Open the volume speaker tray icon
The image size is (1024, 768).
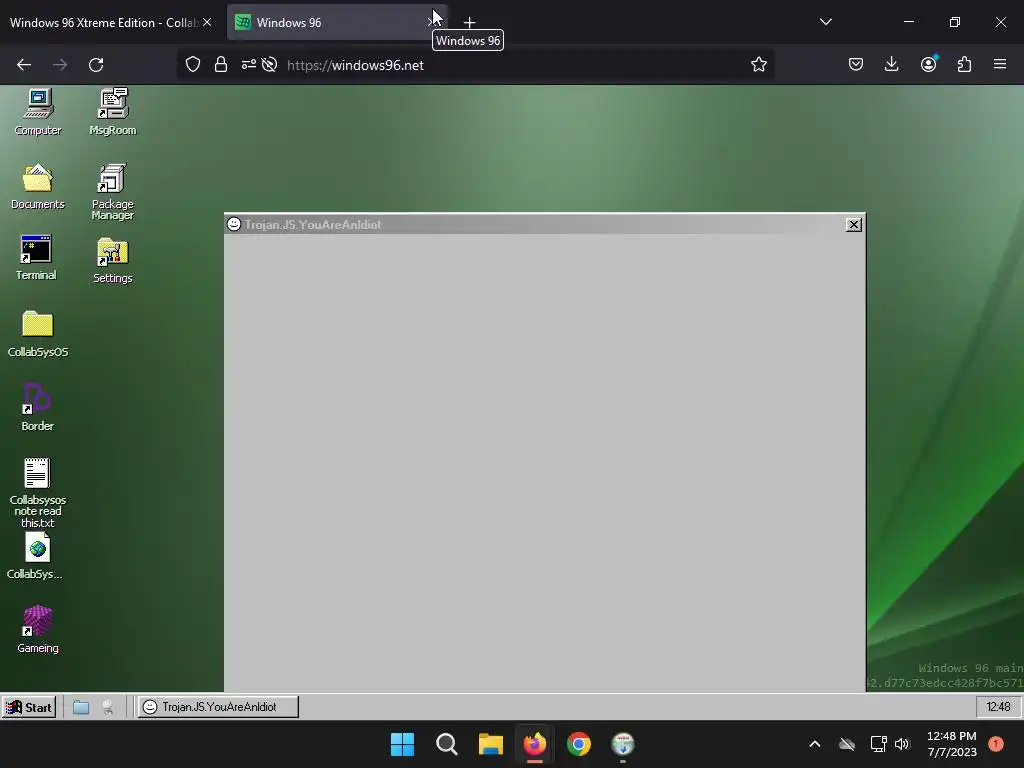902,744
